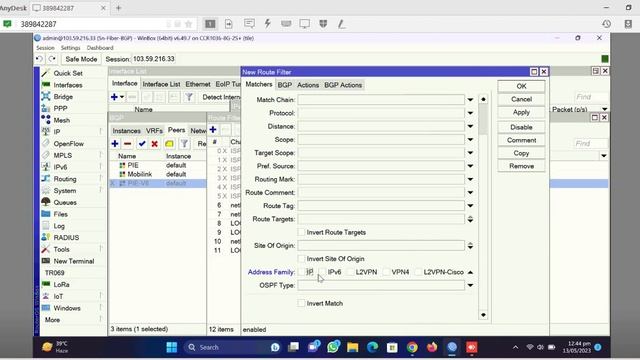Collapse the Address Family row arrow
Image resolution: width=640 pixels, height=360 pixels.
coord(470,272)
